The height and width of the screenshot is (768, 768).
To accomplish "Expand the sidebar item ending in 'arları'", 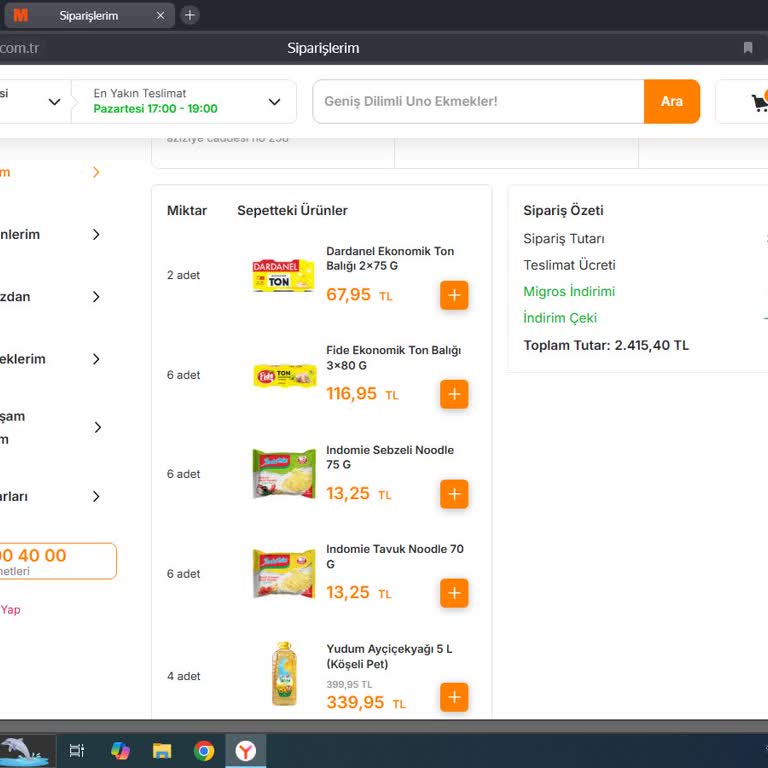I will (x=96, y=497).
